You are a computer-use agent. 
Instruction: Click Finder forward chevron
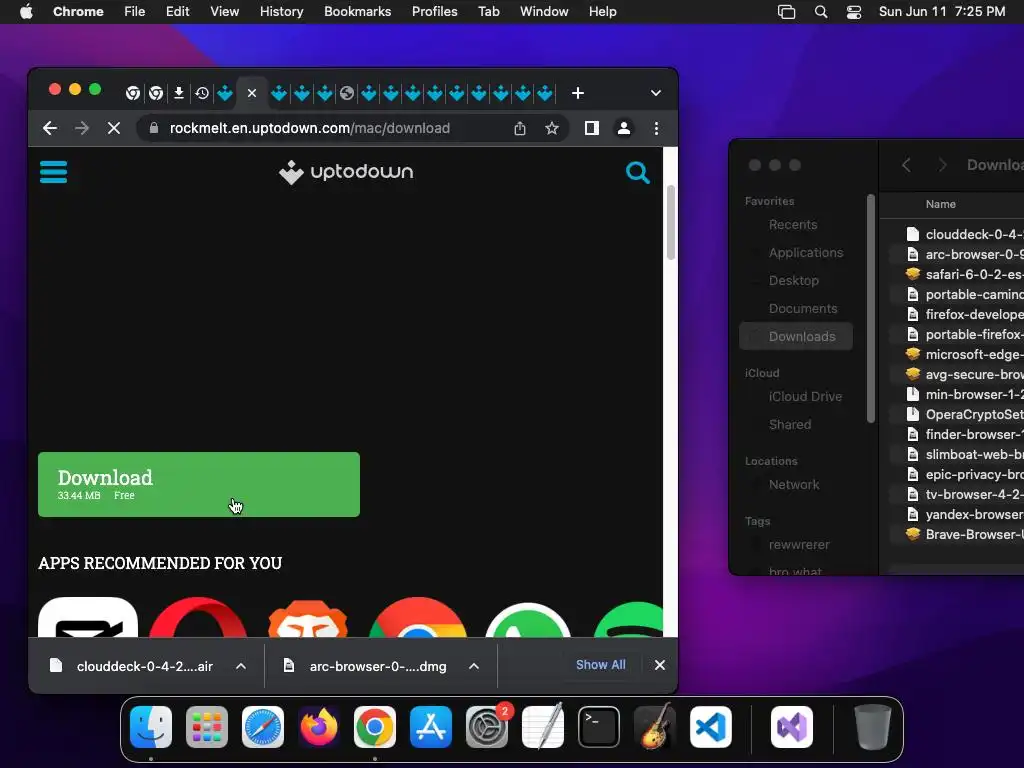942,165
